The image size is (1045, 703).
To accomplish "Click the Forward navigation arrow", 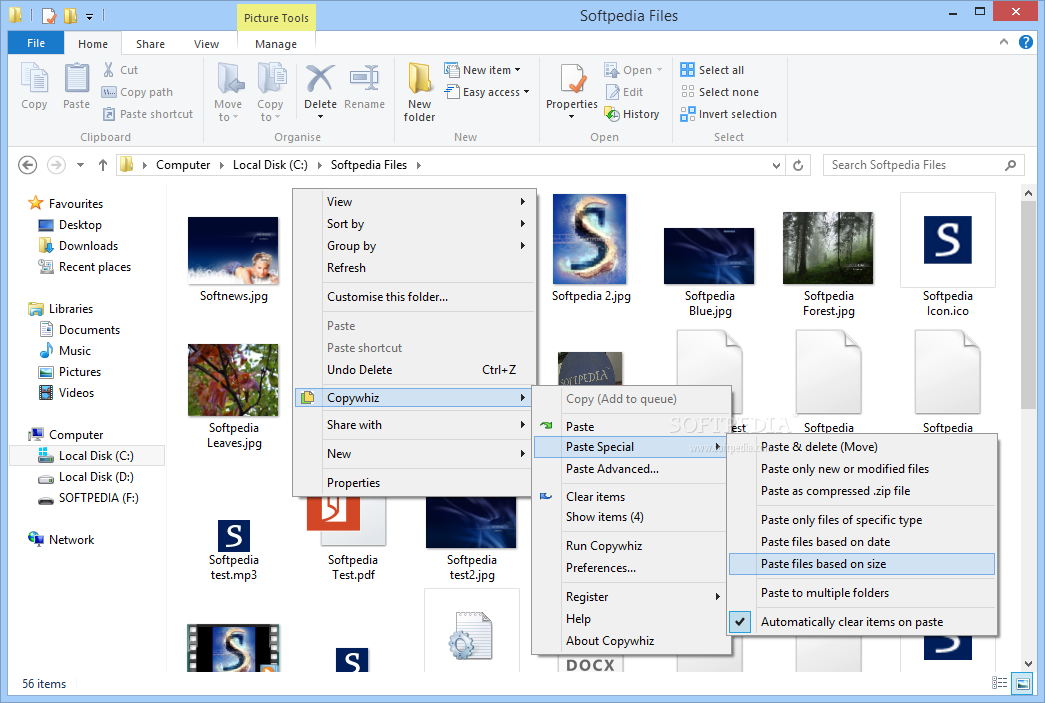I will (56, 165).
